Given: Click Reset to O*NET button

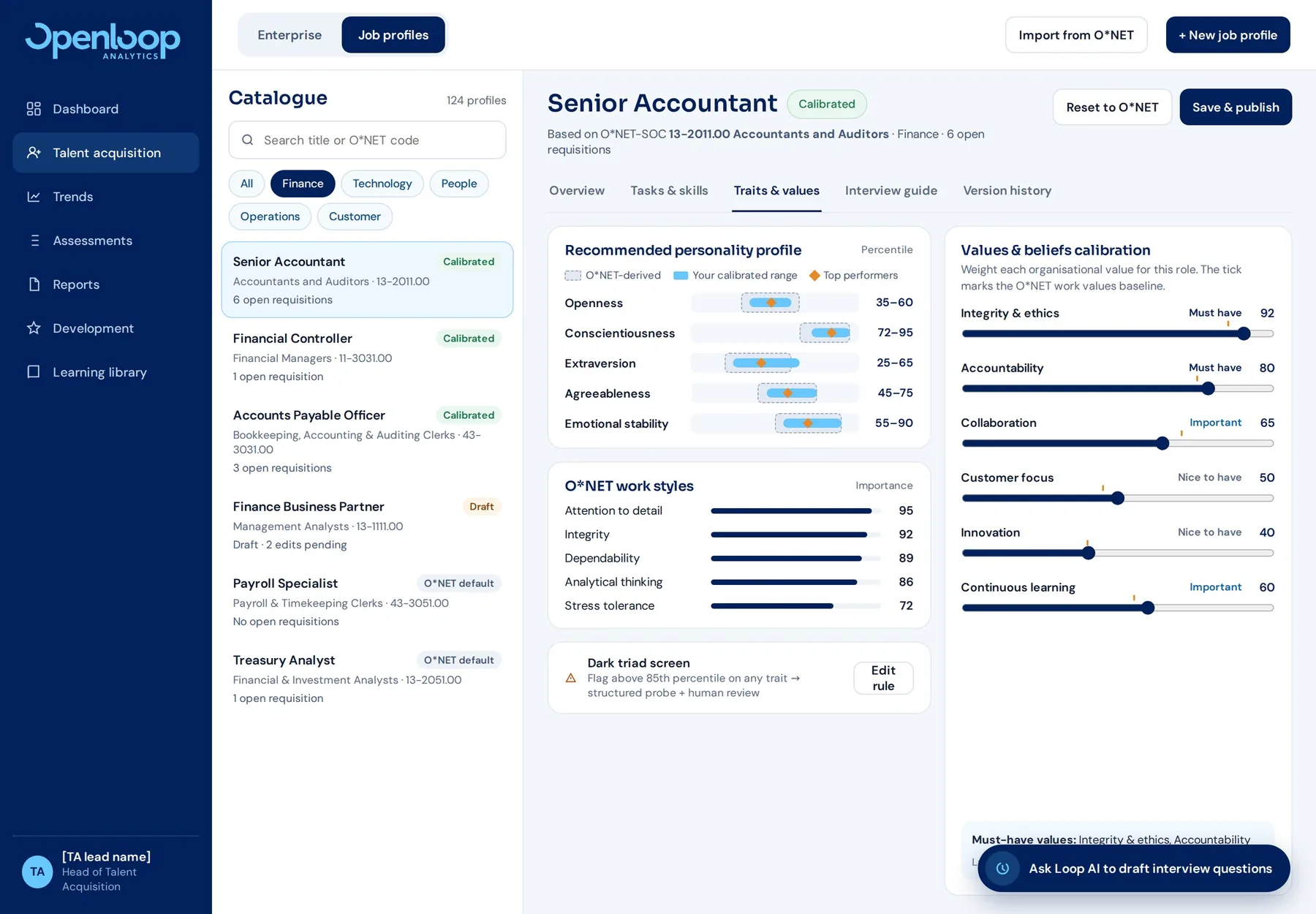Looking at the screenshot, I should 1112,107.
